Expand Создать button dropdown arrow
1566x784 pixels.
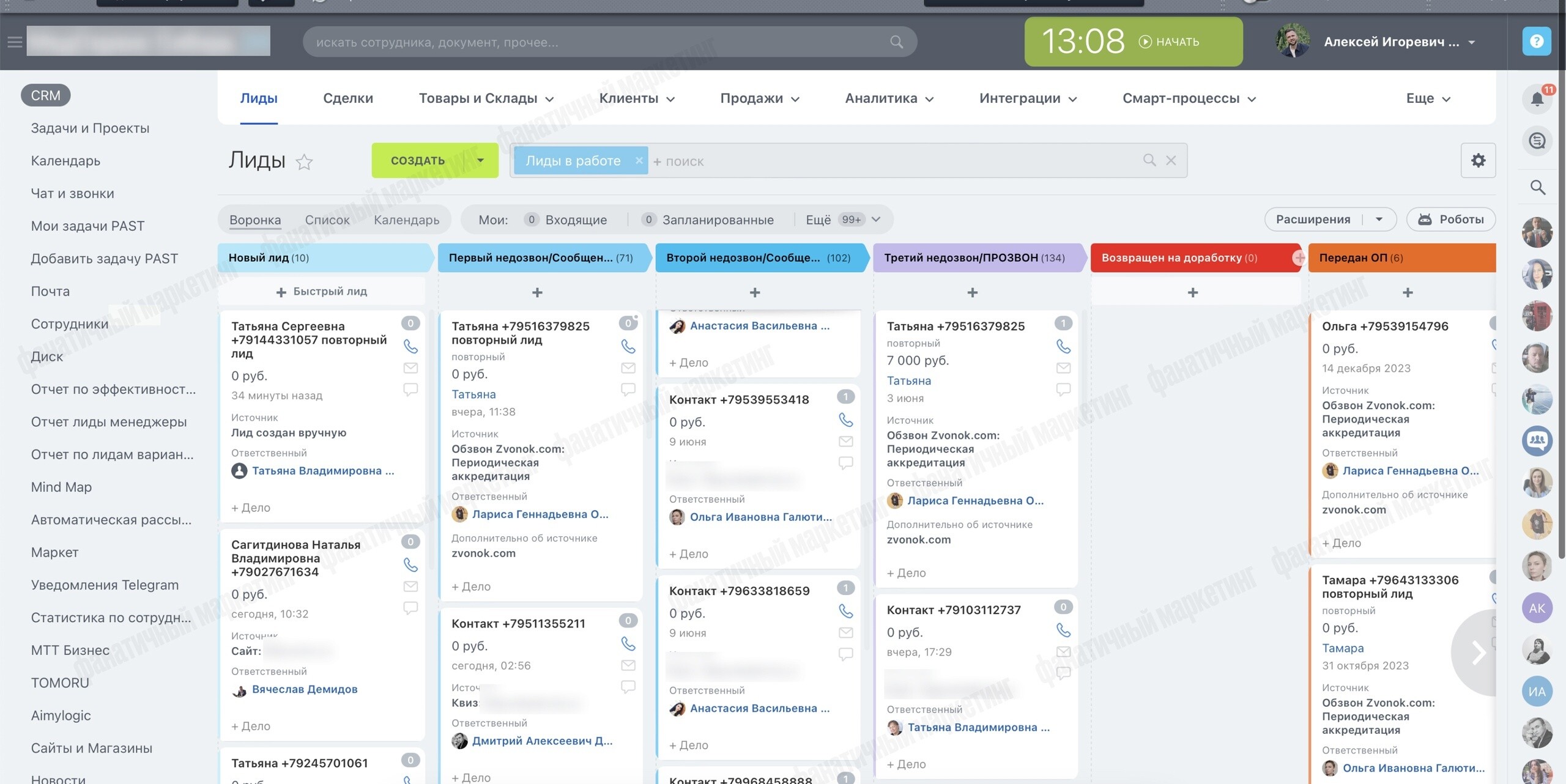(480, 161)
